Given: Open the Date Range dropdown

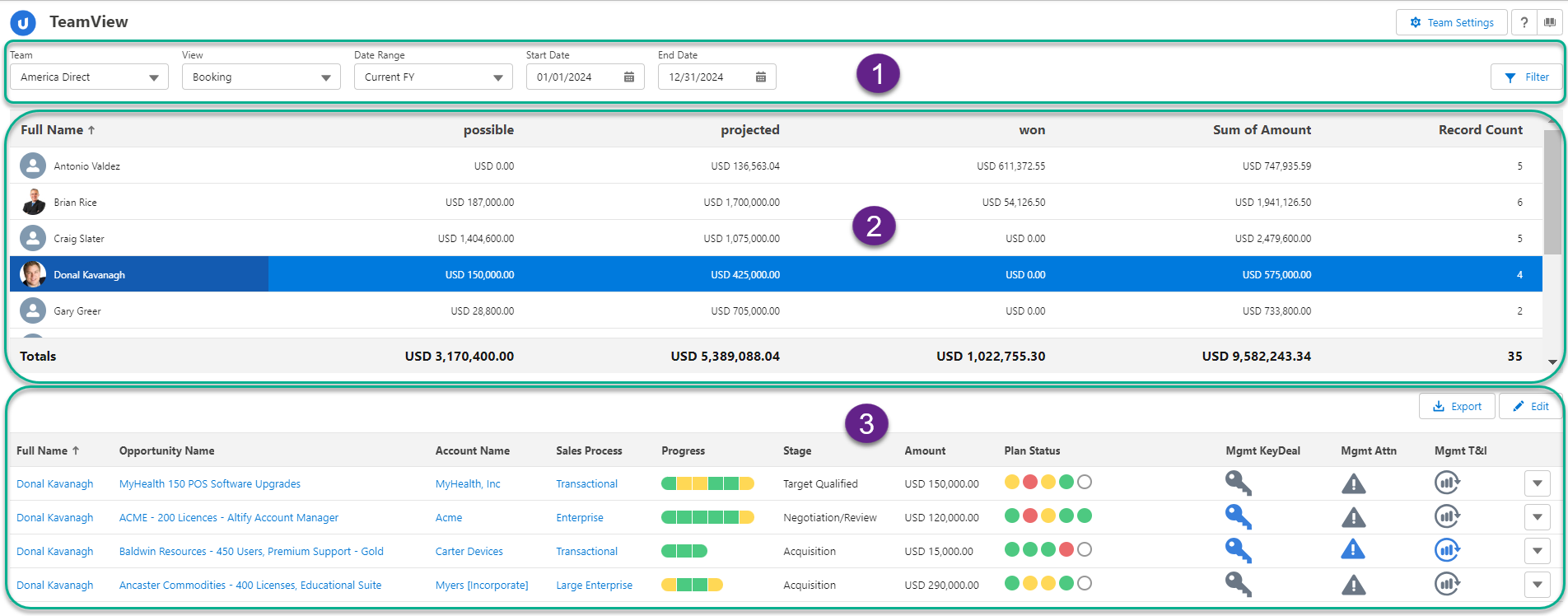Looking at the screenshot, I should (x=433, y=77).
